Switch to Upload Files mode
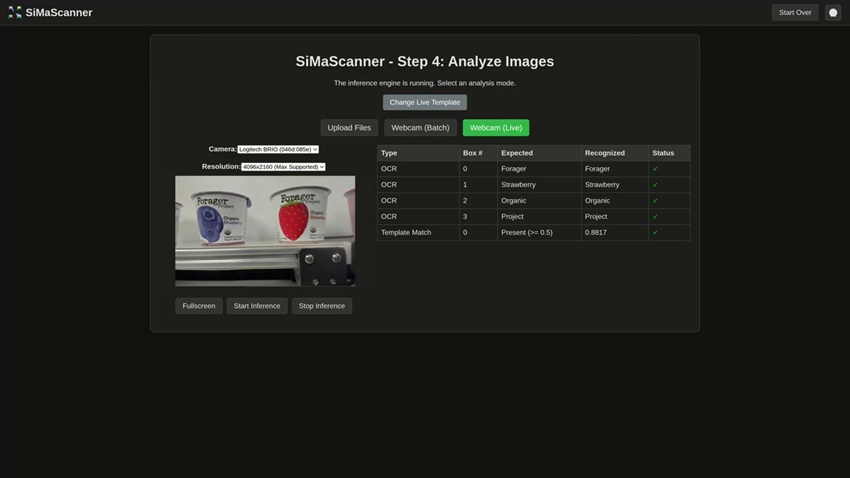The width and height of the screenshot is (850, 478). (349, 128)
